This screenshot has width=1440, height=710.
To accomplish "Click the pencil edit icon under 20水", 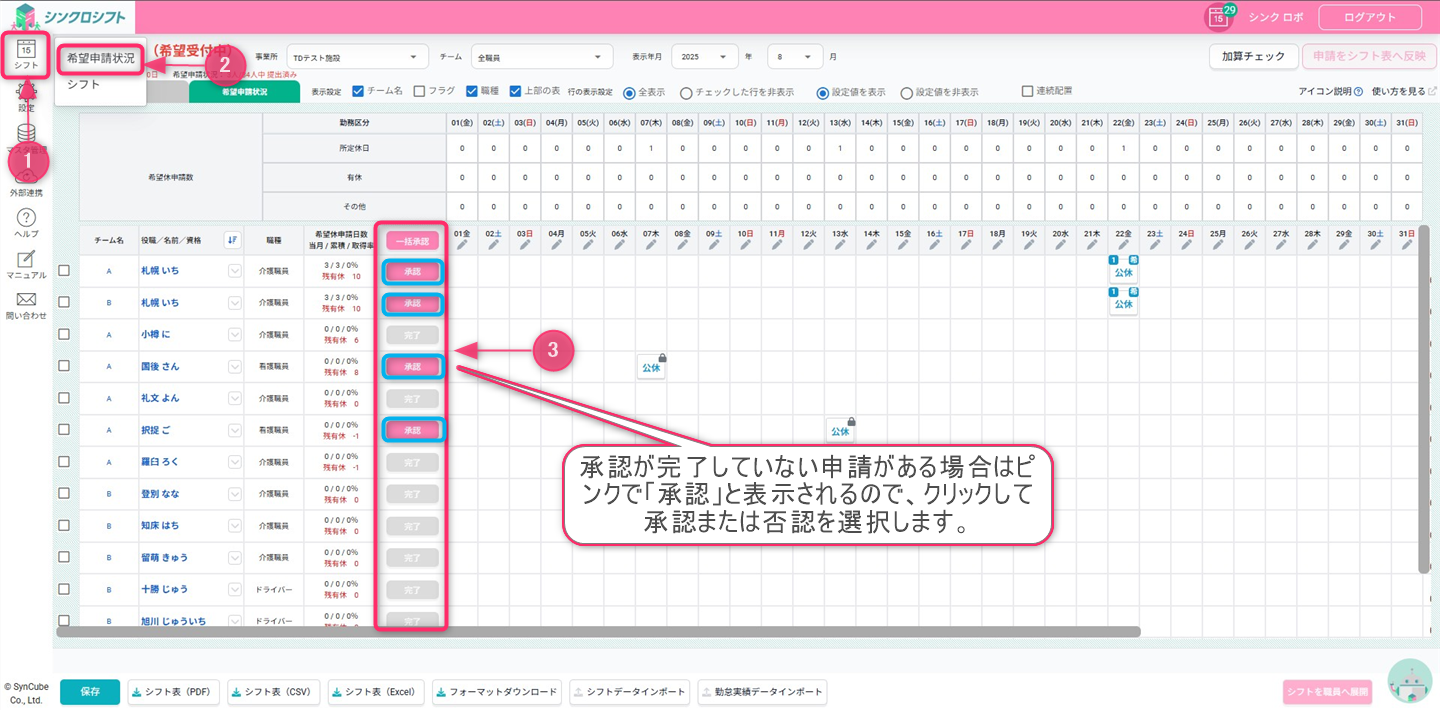I will 1060,245.
